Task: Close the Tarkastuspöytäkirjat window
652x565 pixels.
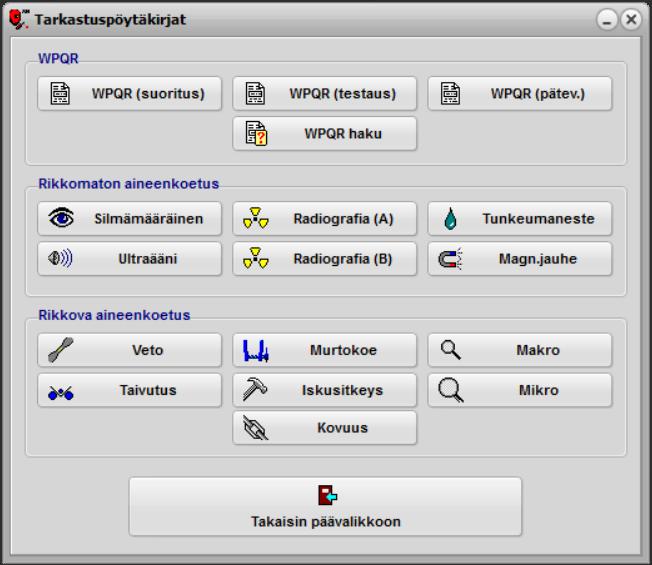Action: click(x=631, y=20)
